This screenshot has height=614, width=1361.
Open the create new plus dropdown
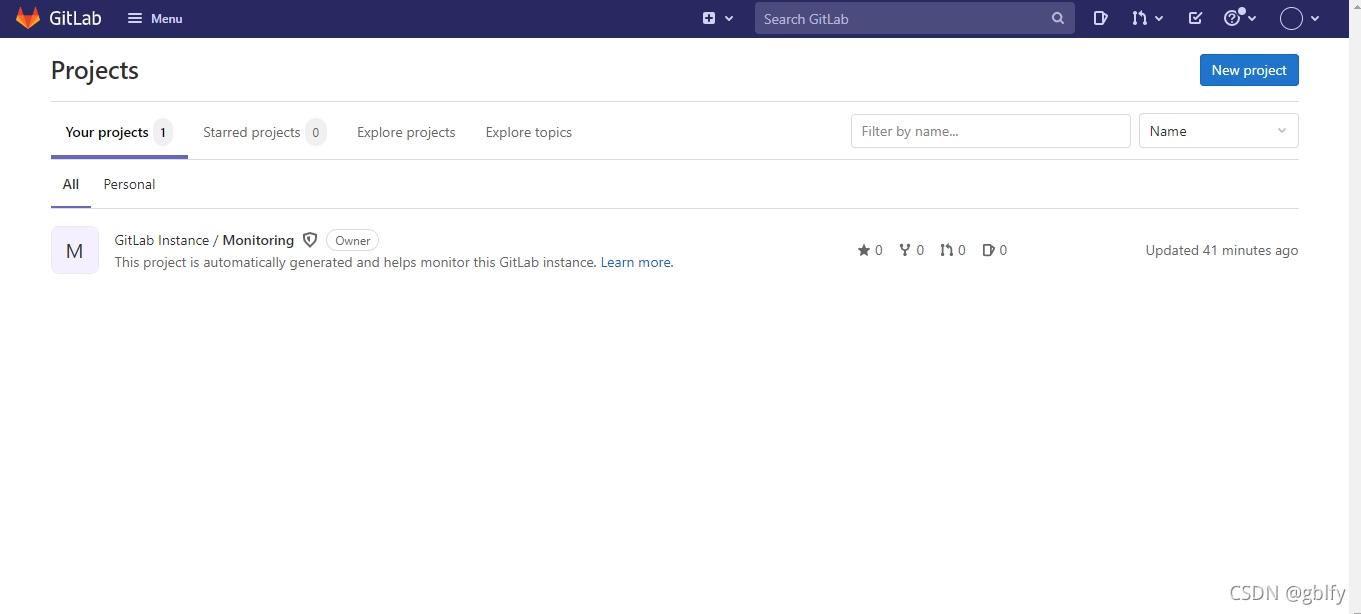coord(718,18)
